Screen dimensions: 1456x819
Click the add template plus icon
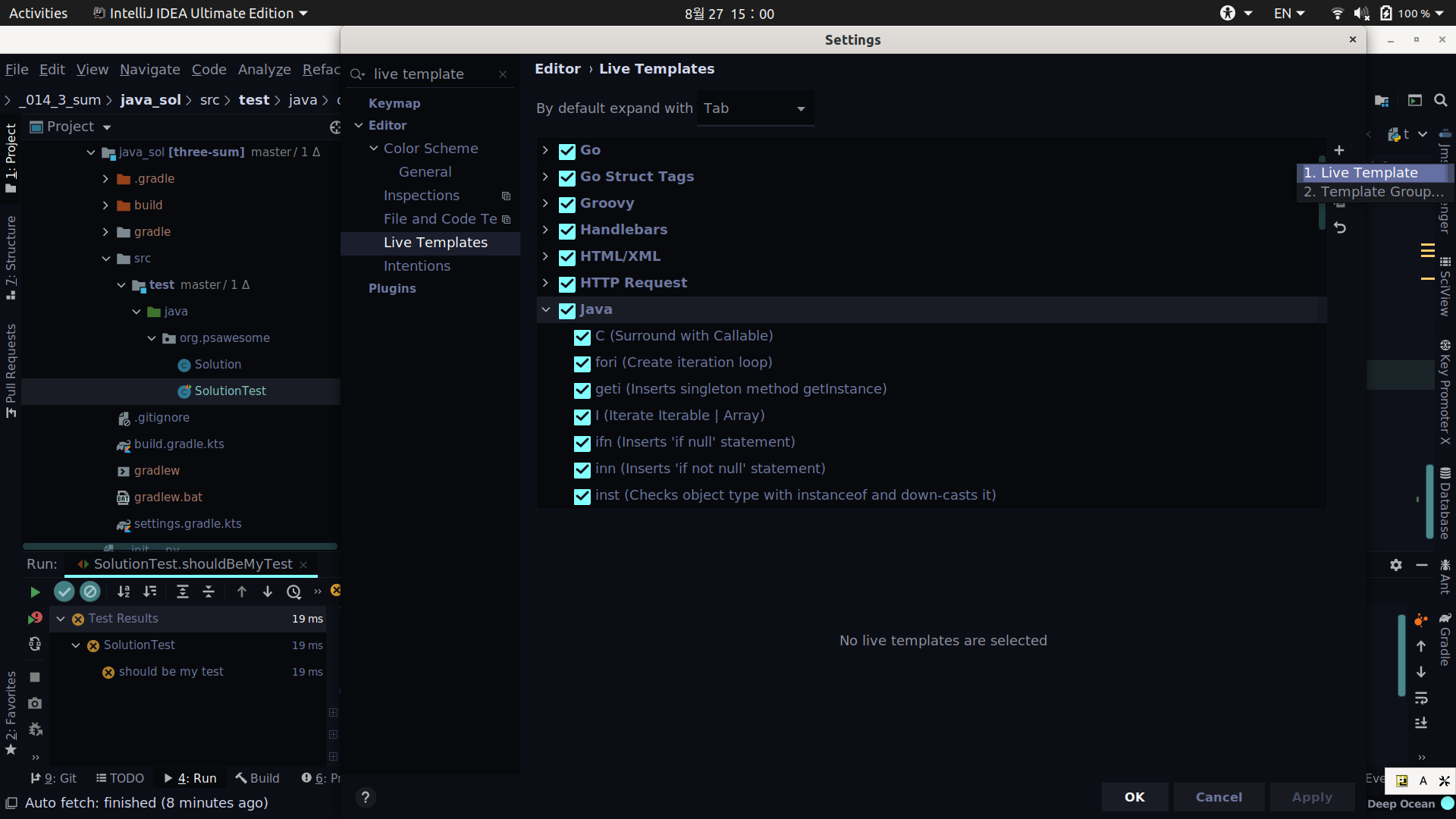tap(1339, 150)
